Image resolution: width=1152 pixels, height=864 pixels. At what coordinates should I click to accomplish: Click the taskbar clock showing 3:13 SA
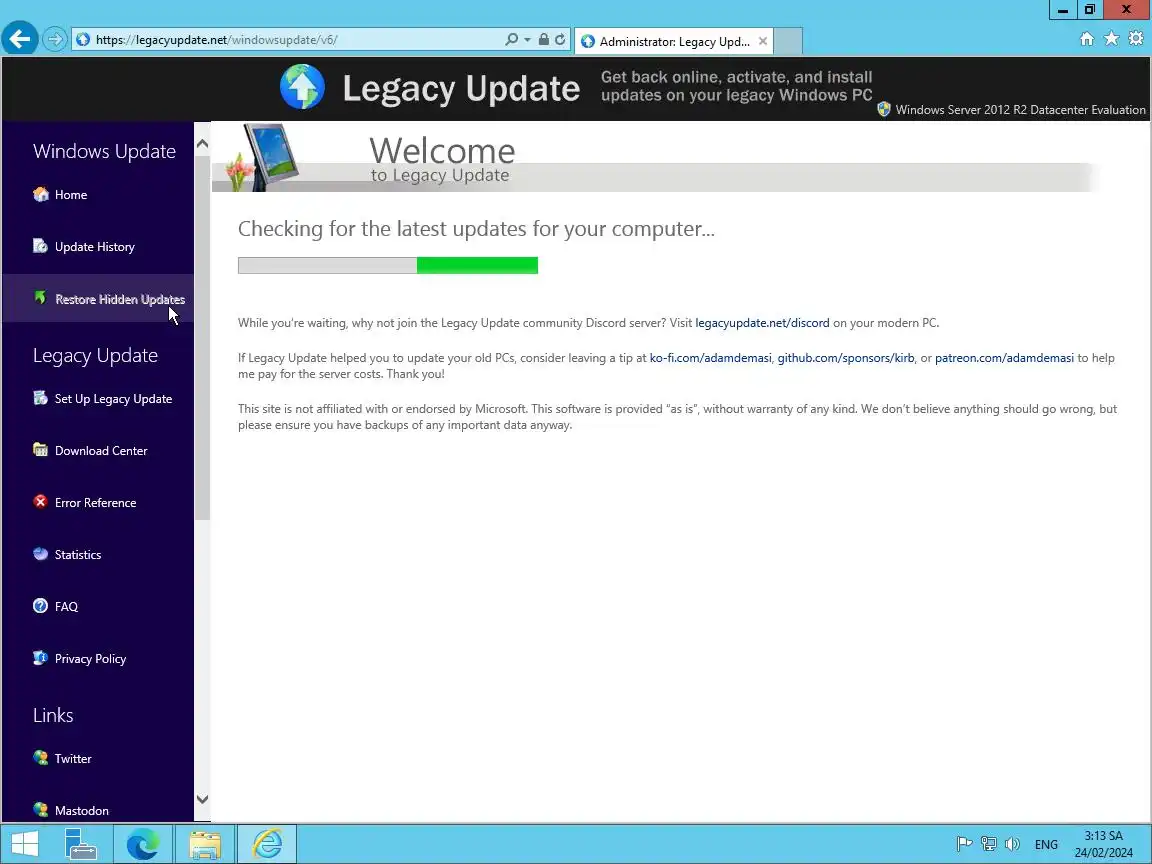[1104, 844]
